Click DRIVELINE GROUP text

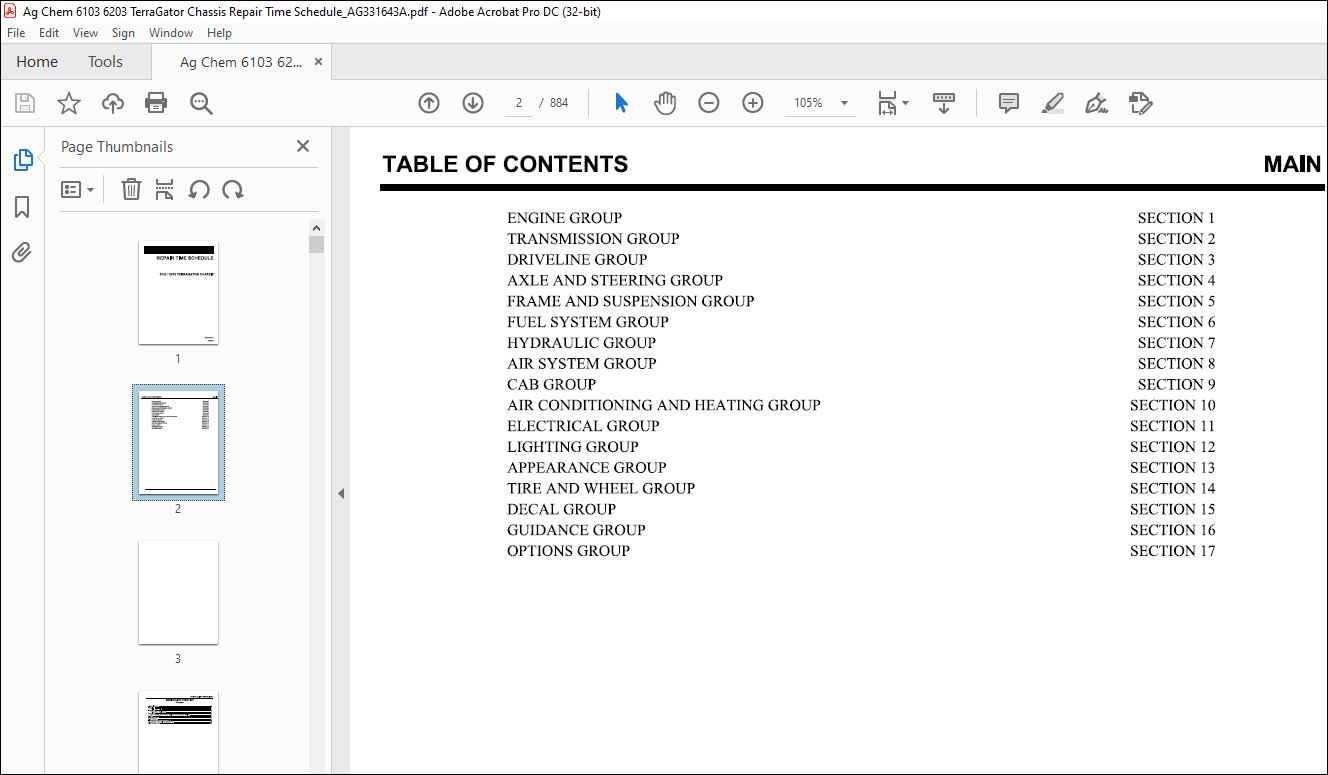[577, 260]
